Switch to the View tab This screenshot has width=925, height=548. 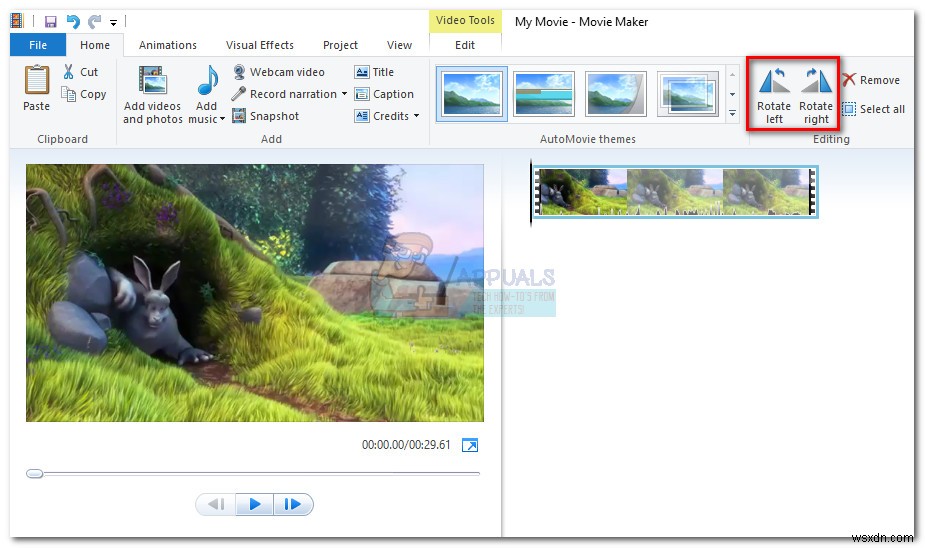point(399,45)
